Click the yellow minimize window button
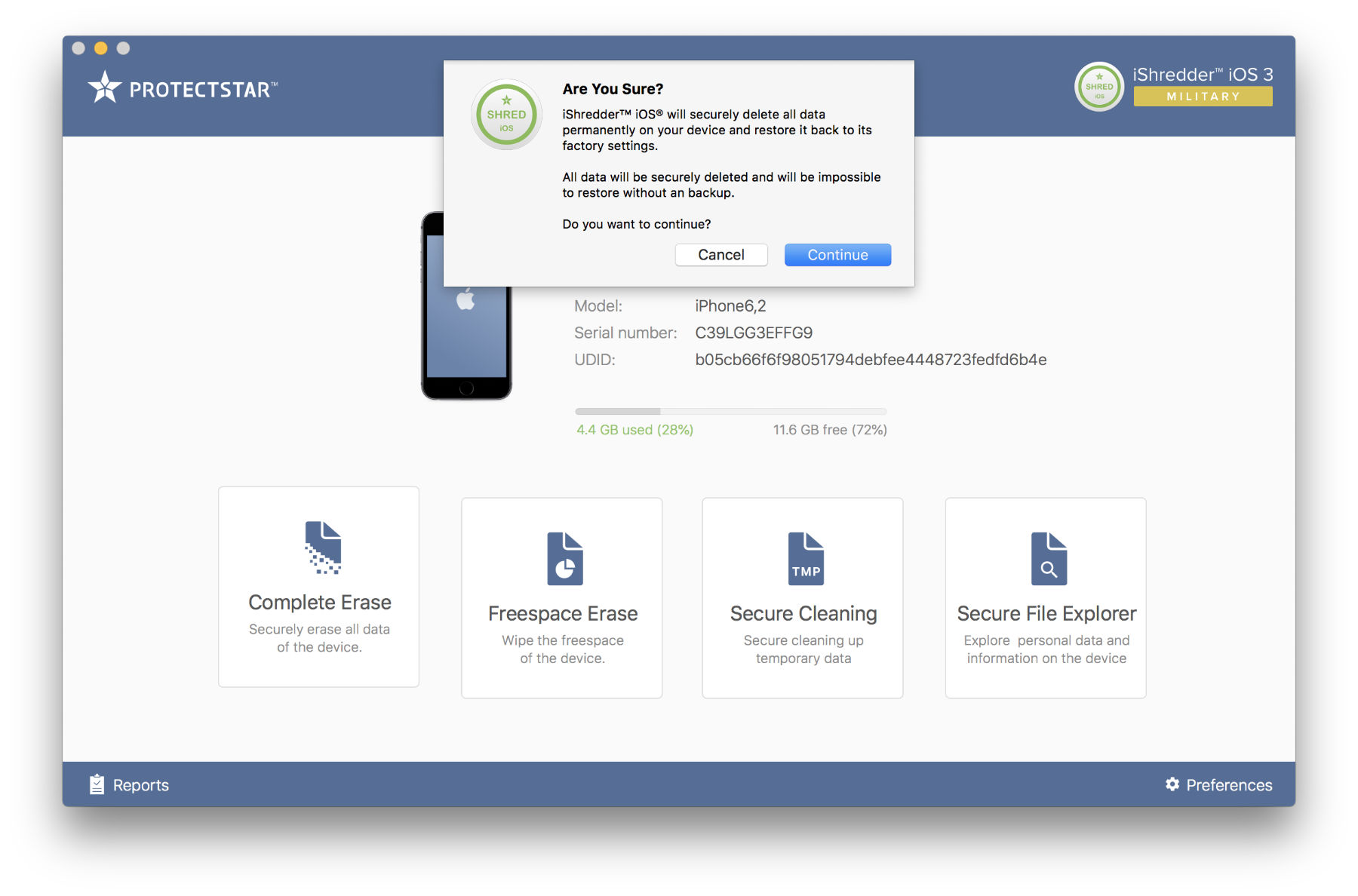The image size is (1358, 896). (100, 48)
